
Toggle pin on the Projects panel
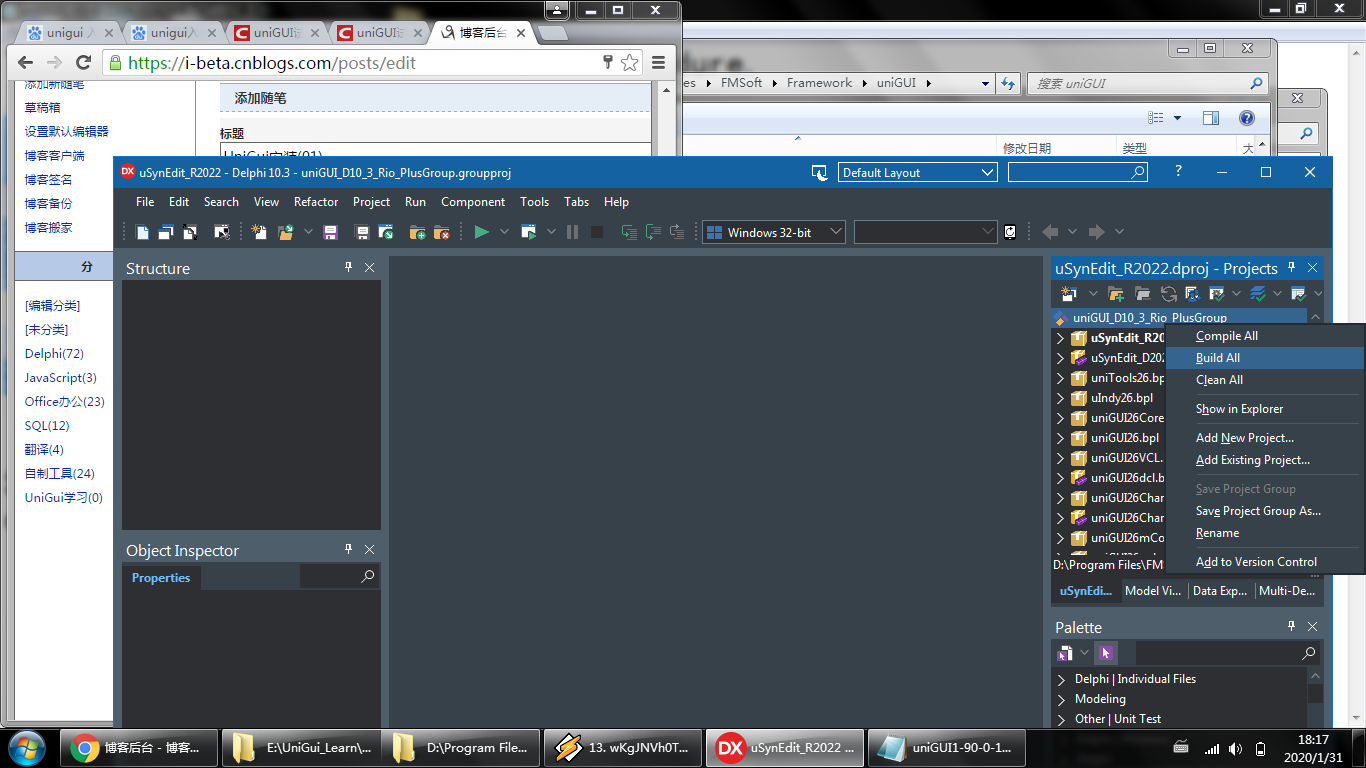coord(1292,267)
